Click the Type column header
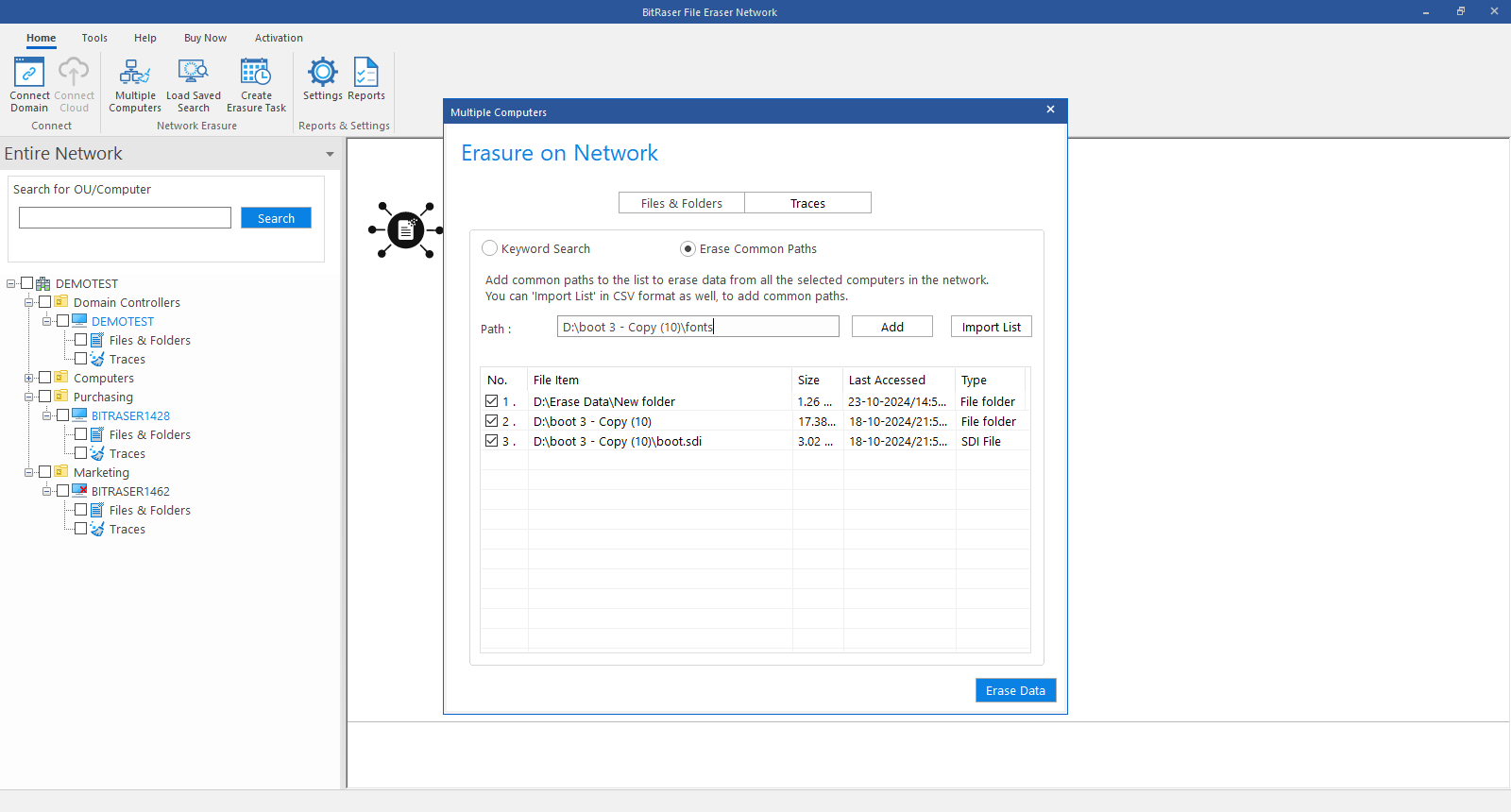This screenshot has height=812, width=1511. click(992, 380)
